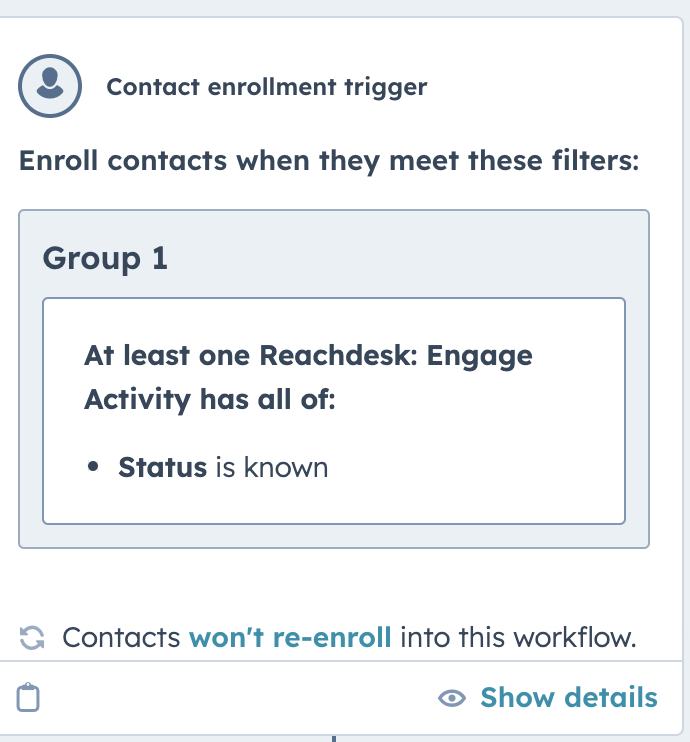Click the gray area right of Group 1 heading
Viewport: 690px width, 742px height.
click(x=407, y=258)
